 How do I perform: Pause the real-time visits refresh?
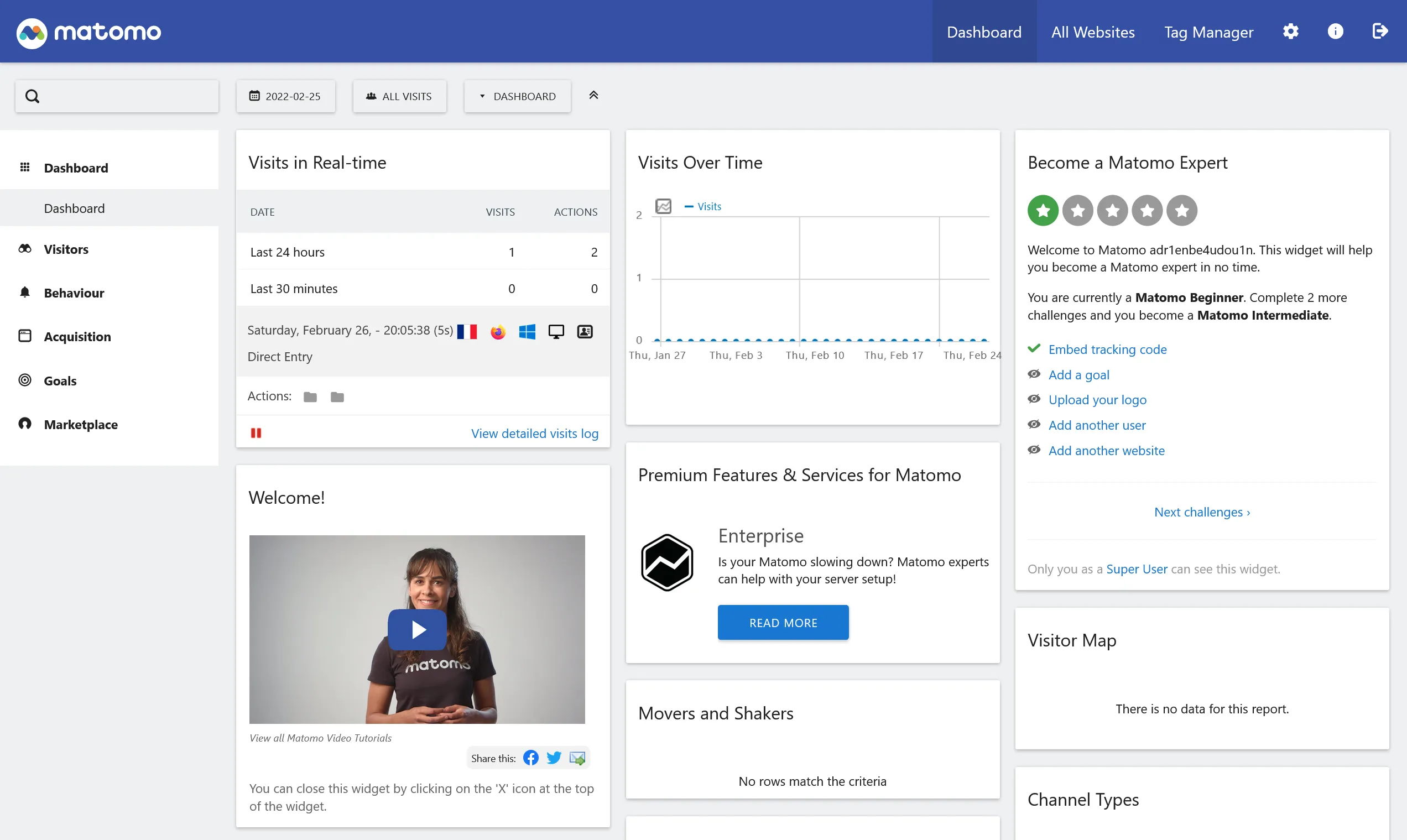point(256,433)
